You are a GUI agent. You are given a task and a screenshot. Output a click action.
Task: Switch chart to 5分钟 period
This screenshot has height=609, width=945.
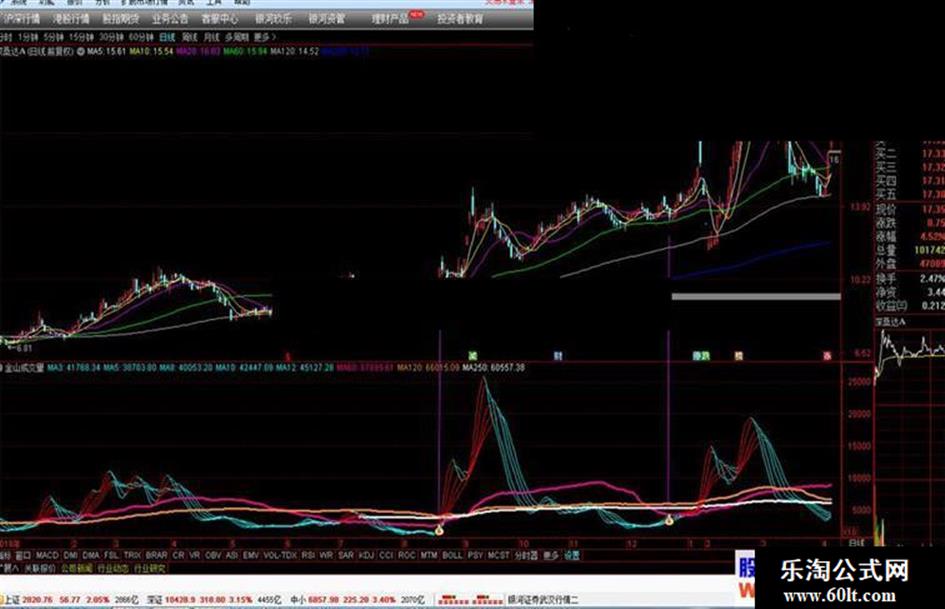[x=53, y=37]
